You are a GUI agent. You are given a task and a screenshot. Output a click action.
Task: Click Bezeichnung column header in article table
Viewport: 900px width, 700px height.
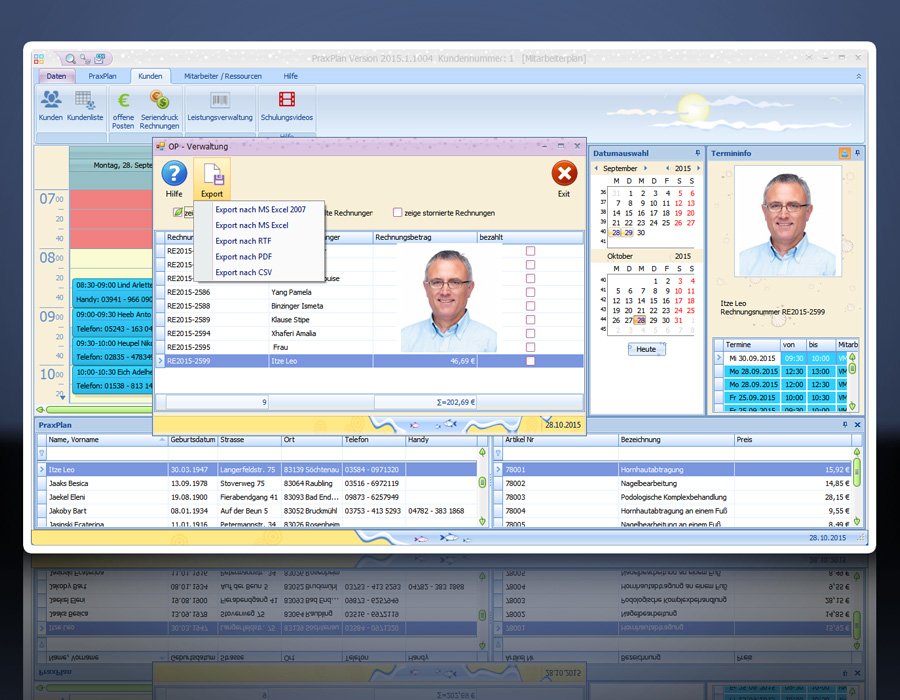tap(676, 440)
